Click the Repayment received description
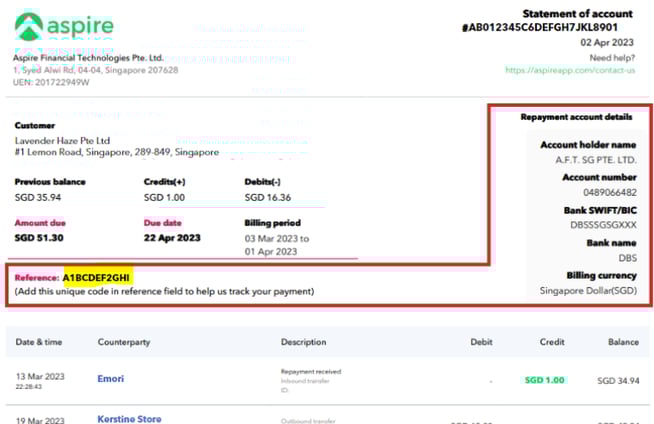Screen dimensions: 654x424 [311, 371]
